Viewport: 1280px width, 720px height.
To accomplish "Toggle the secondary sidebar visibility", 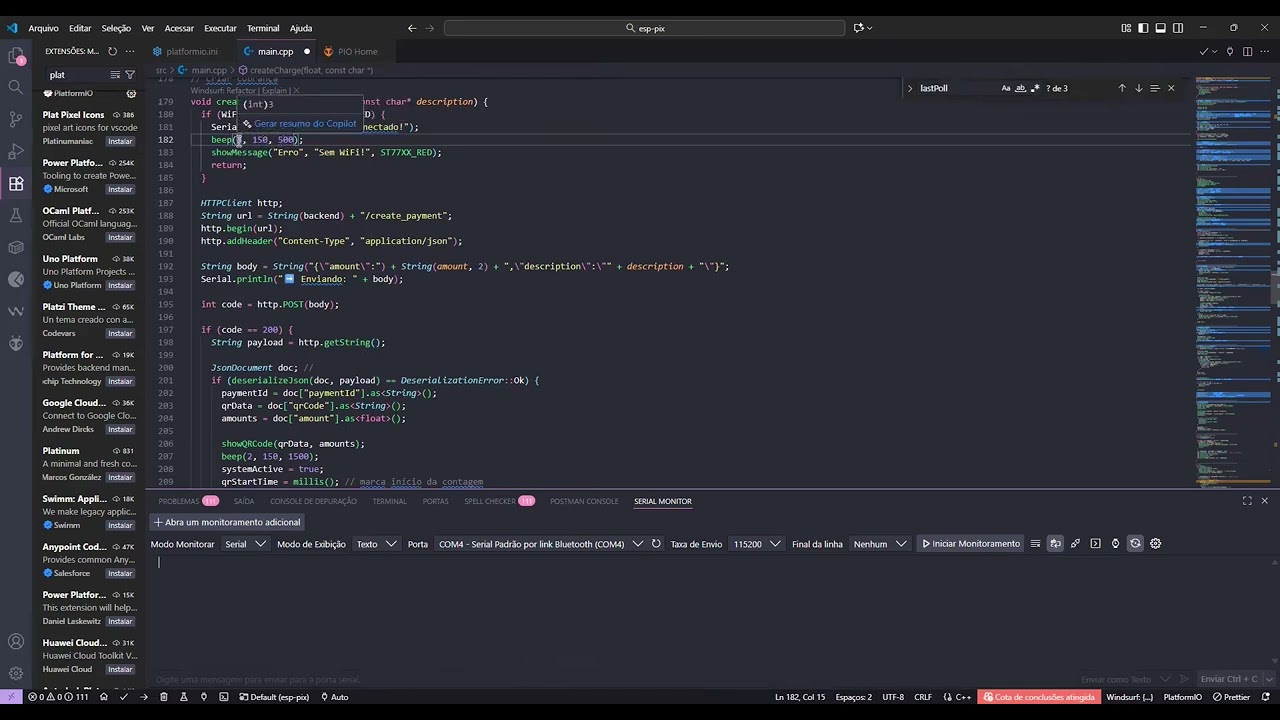I will pos(1178,28).
